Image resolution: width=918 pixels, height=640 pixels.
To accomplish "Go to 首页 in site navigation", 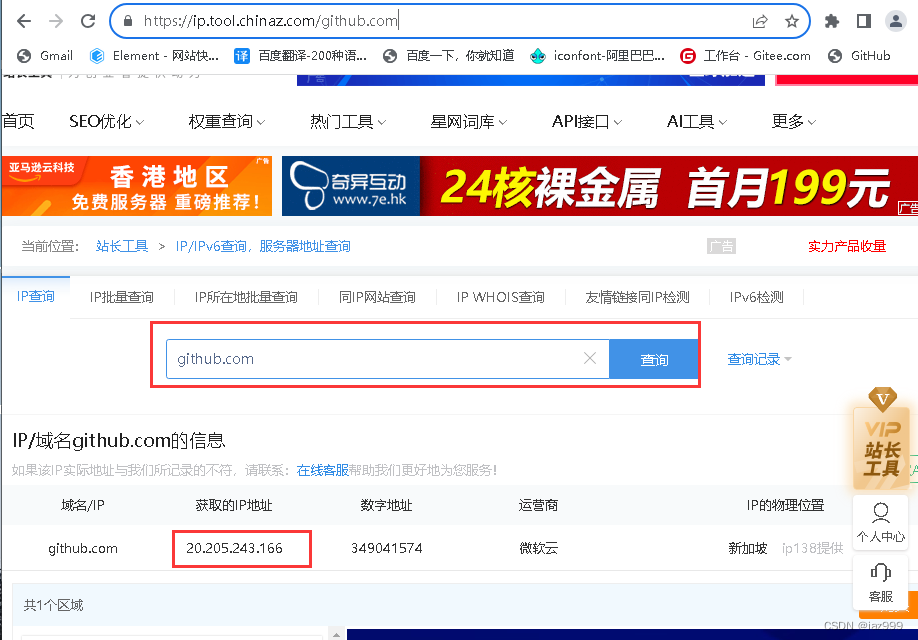I will [18, 121].
